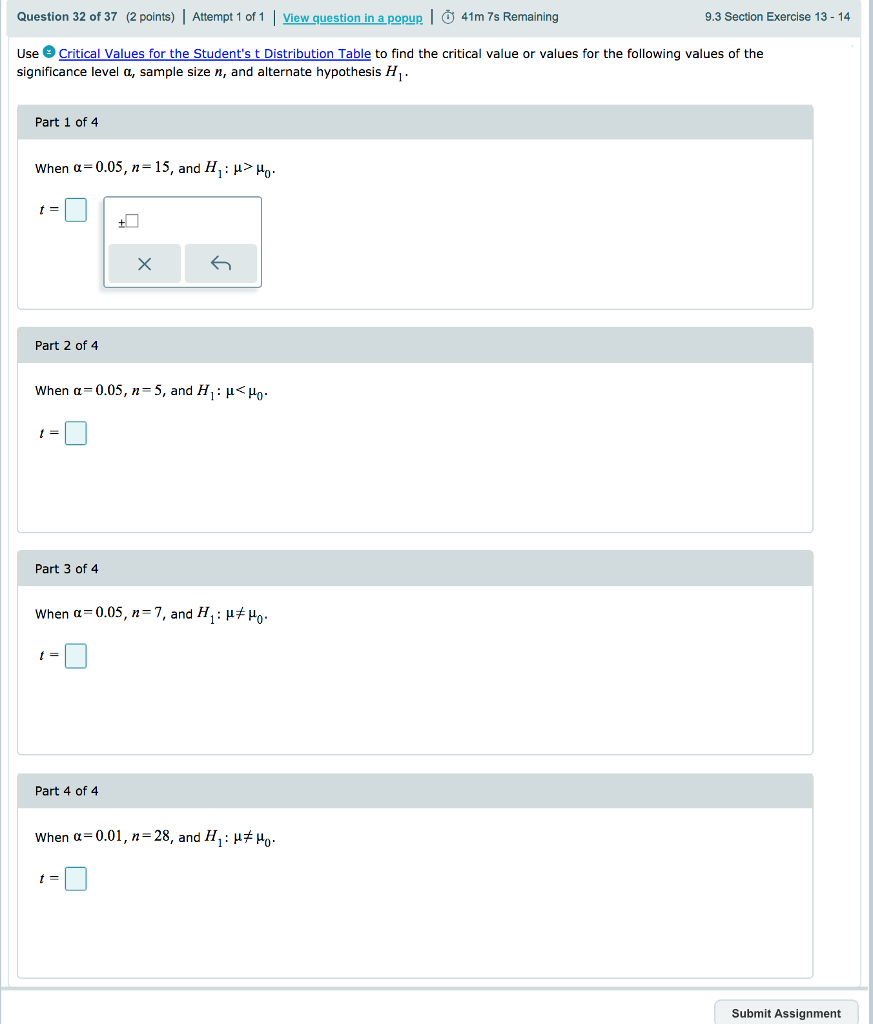This screenshot has width=873, height=1024.
Task: Select the plus-minus symbol in the palette
Action: point(123,220)
